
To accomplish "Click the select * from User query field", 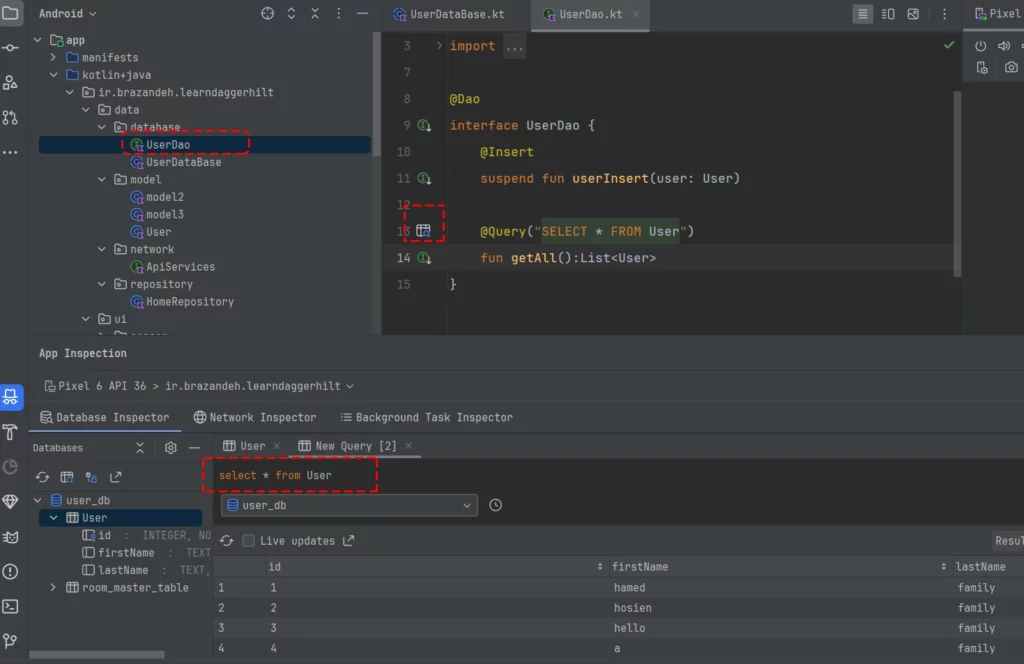I will (290, 475).
